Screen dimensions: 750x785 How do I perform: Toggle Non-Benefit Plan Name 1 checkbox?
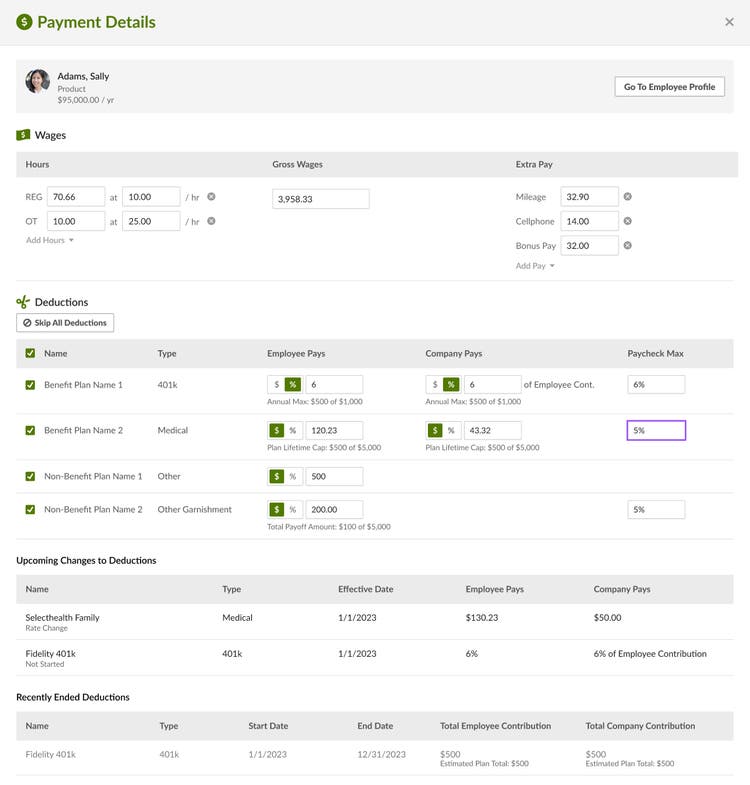[x=31, y=476]
